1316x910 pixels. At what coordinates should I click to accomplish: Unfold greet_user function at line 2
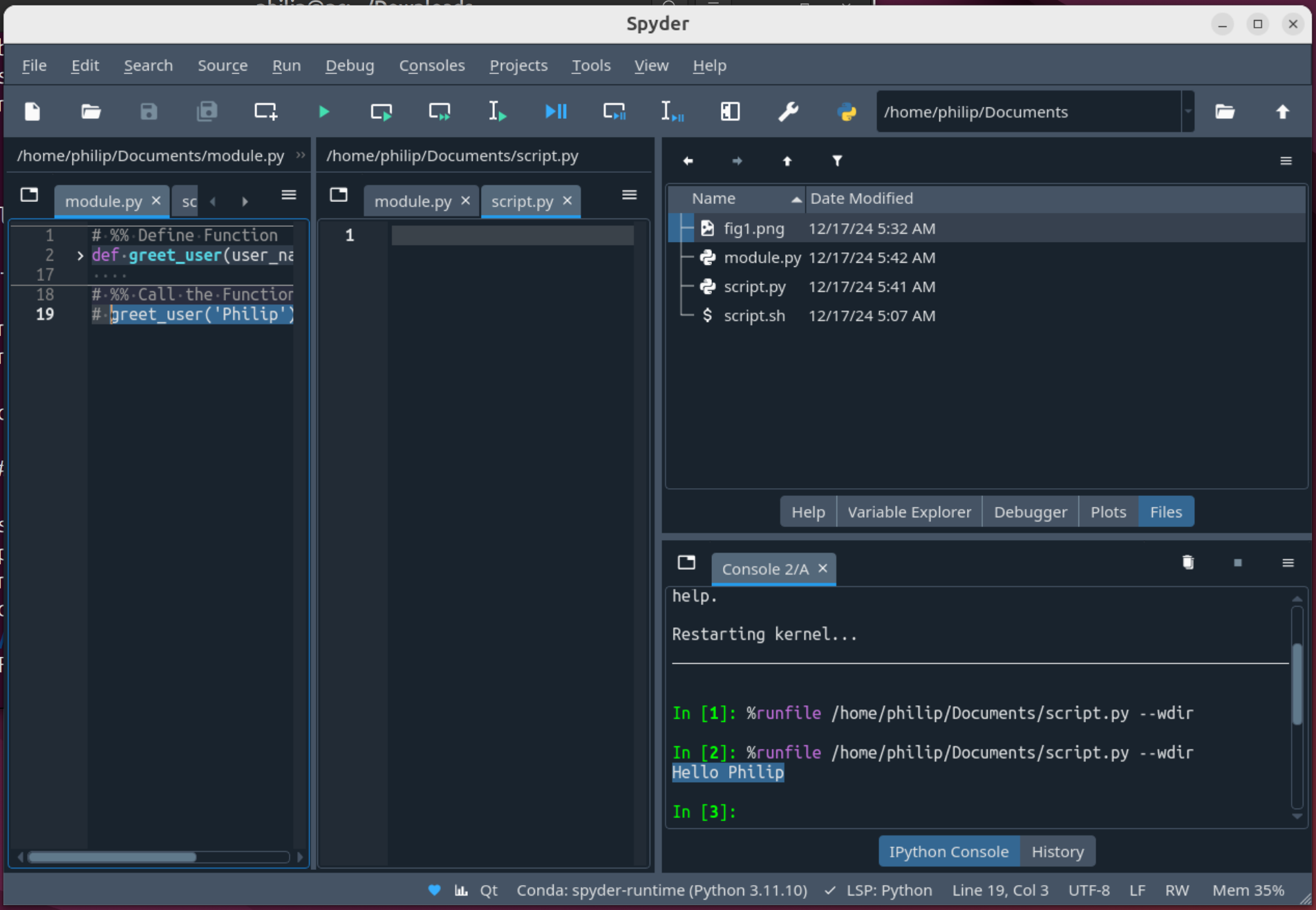click(80, 255)
